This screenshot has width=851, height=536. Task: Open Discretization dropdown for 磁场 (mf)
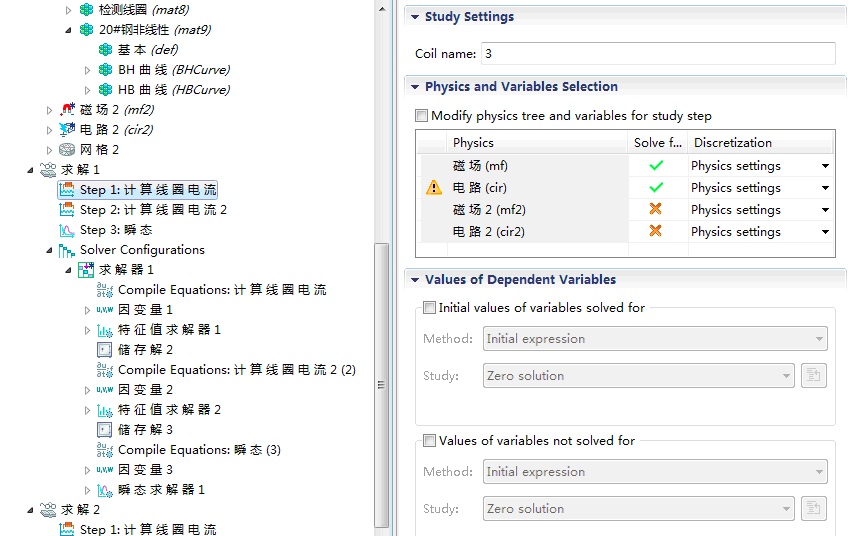(826, 166)
